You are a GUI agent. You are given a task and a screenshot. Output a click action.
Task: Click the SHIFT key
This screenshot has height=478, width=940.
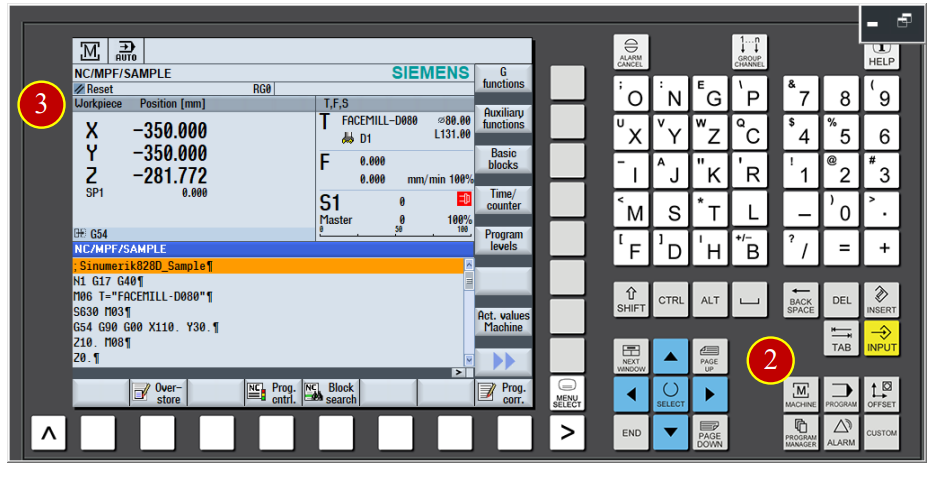pos(631,300)
